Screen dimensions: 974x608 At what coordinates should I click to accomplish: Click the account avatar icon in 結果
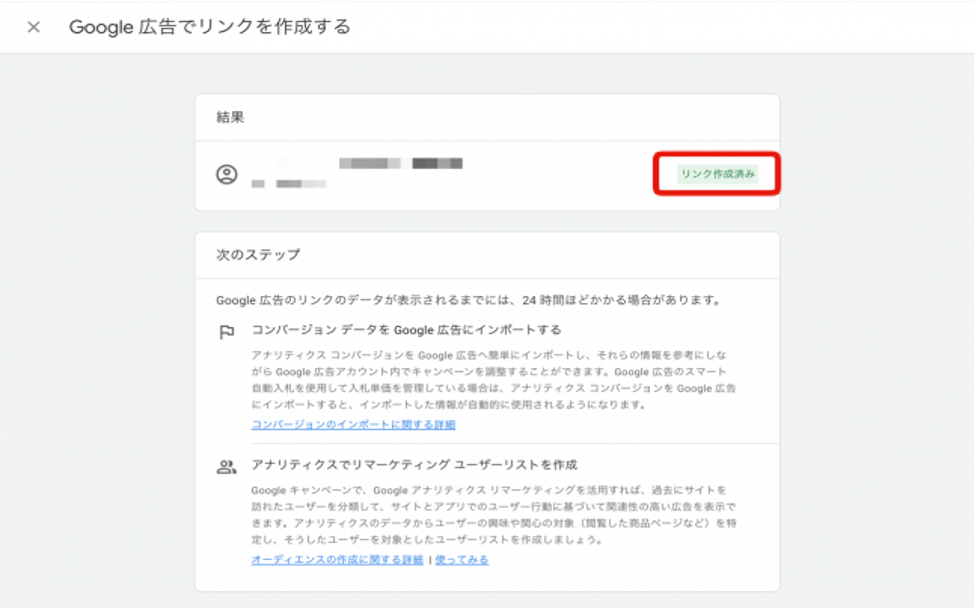coord(227,174)
